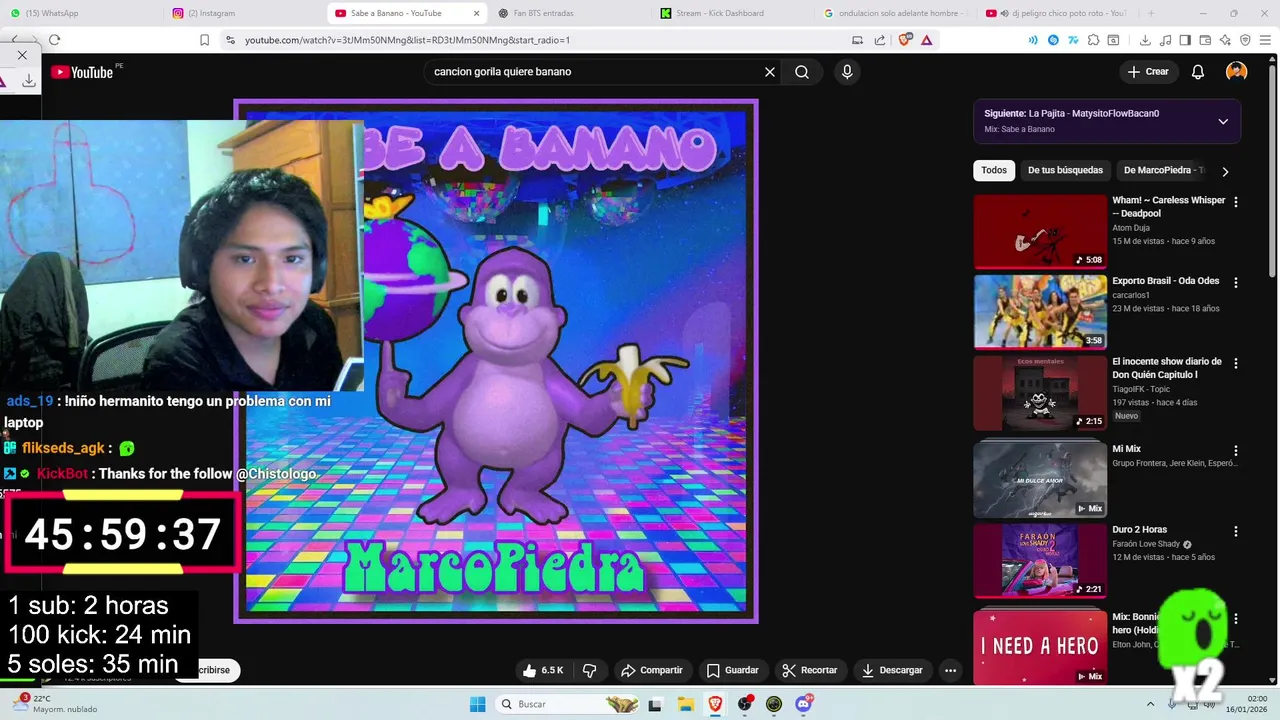The width and height of the screenshot is (1280, 720).
Task: Open the Mi Mix playlist thumbnail
Action: point(1040,480)
